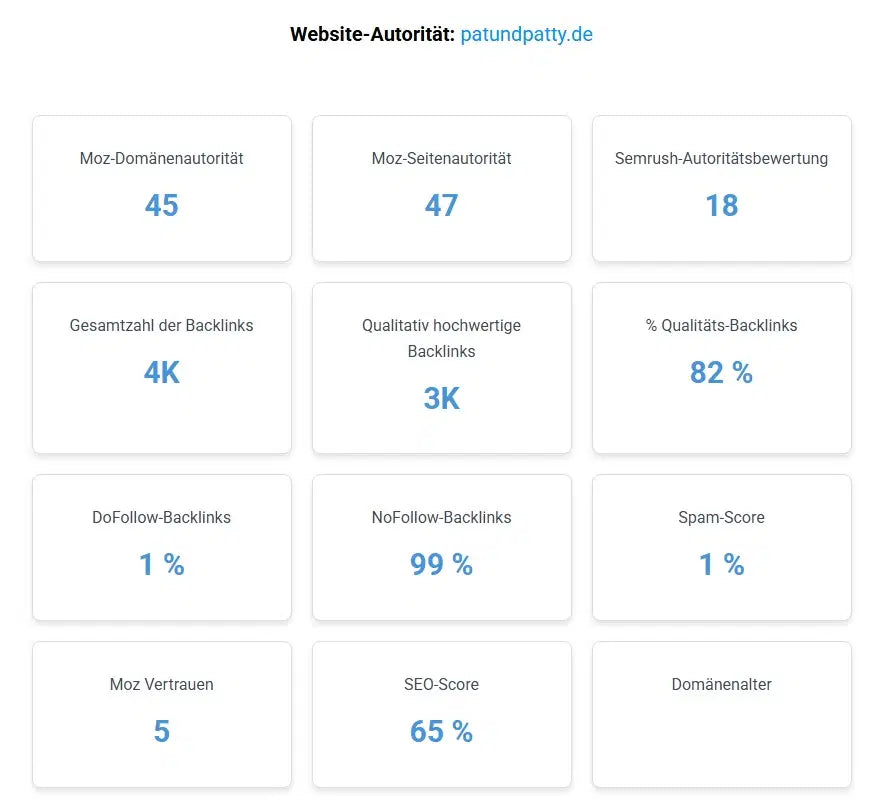Click the high-quality backlinks value 3K
Image resolution: width=880 pixels, height=809 pixels.
click(441, 398)
